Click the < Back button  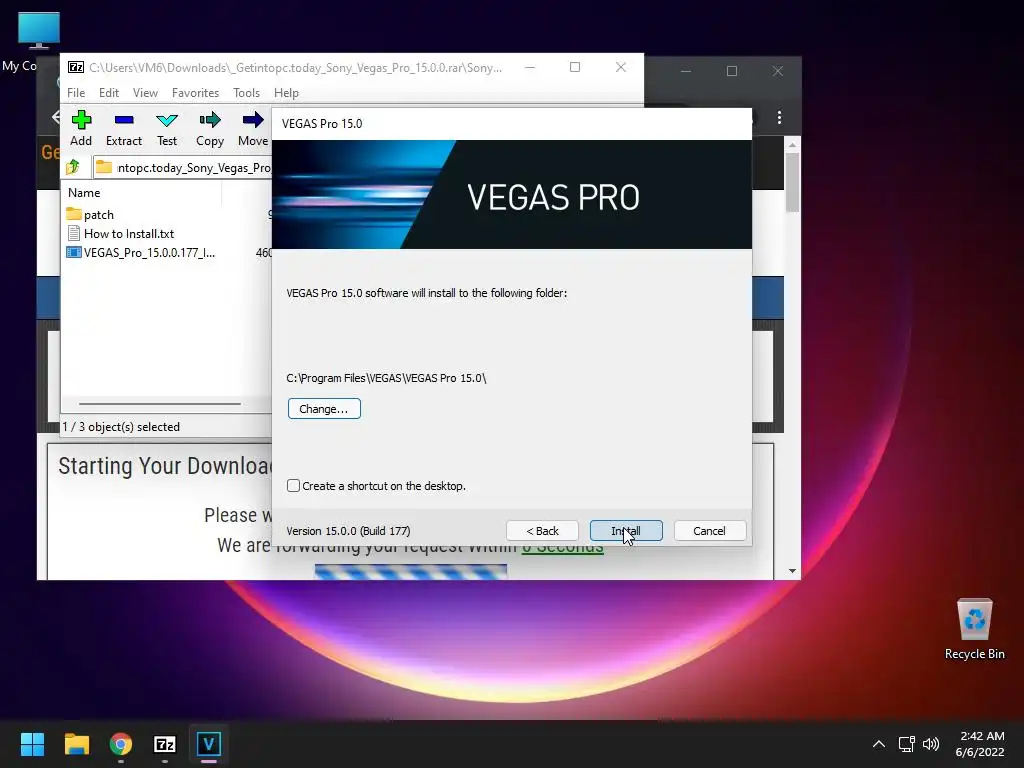click(542, 531)
